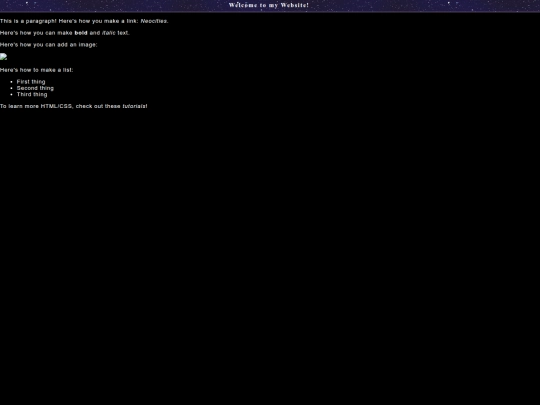The image size is (540, 405).
Task: Click the 'Welcome to my Website!' heading
Action: point(269,5)
